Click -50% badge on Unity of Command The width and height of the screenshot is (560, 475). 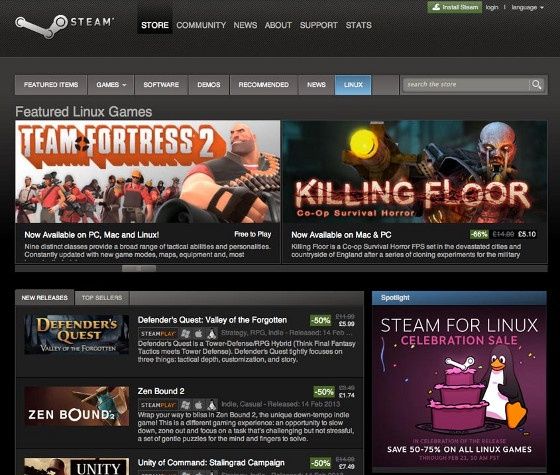pos(320,463)
